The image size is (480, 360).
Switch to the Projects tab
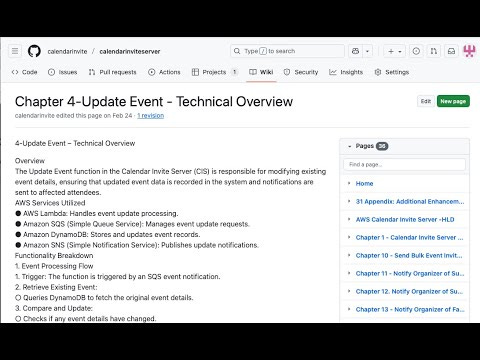[215, 72]
